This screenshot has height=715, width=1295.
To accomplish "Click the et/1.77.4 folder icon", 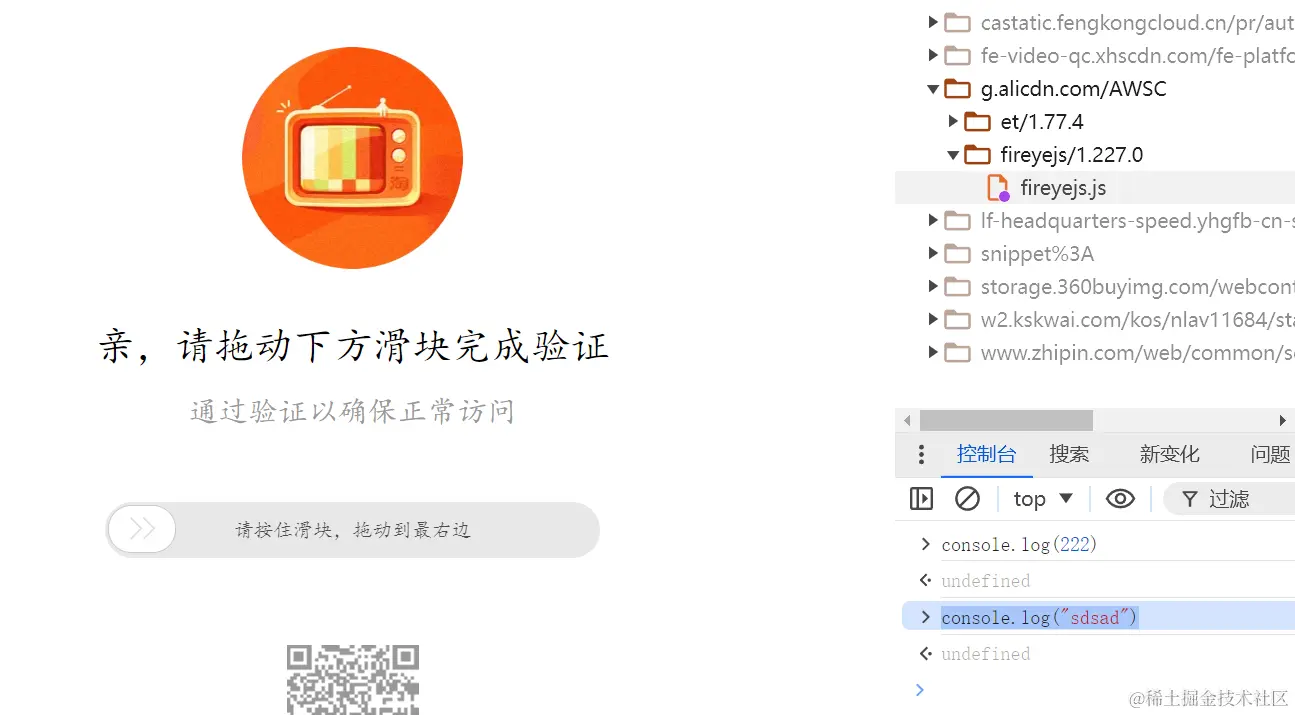I will pyautogui.click(x=978, y=121).
